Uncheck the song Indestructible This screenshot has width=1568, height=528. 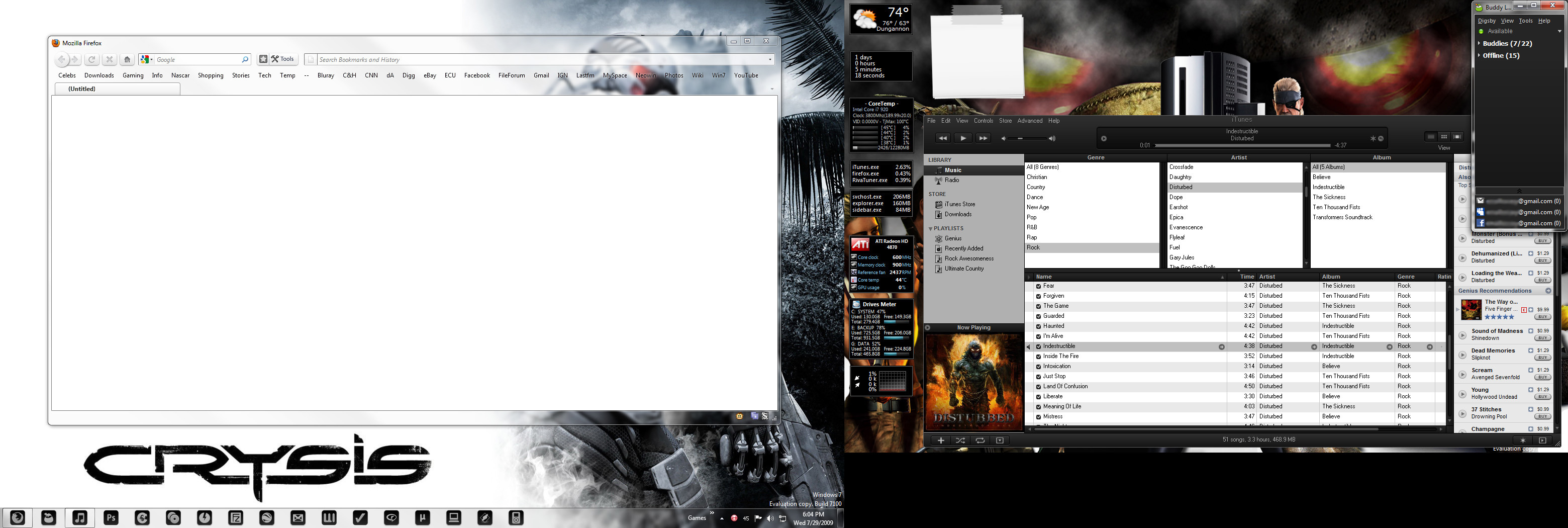(1038, 346)
